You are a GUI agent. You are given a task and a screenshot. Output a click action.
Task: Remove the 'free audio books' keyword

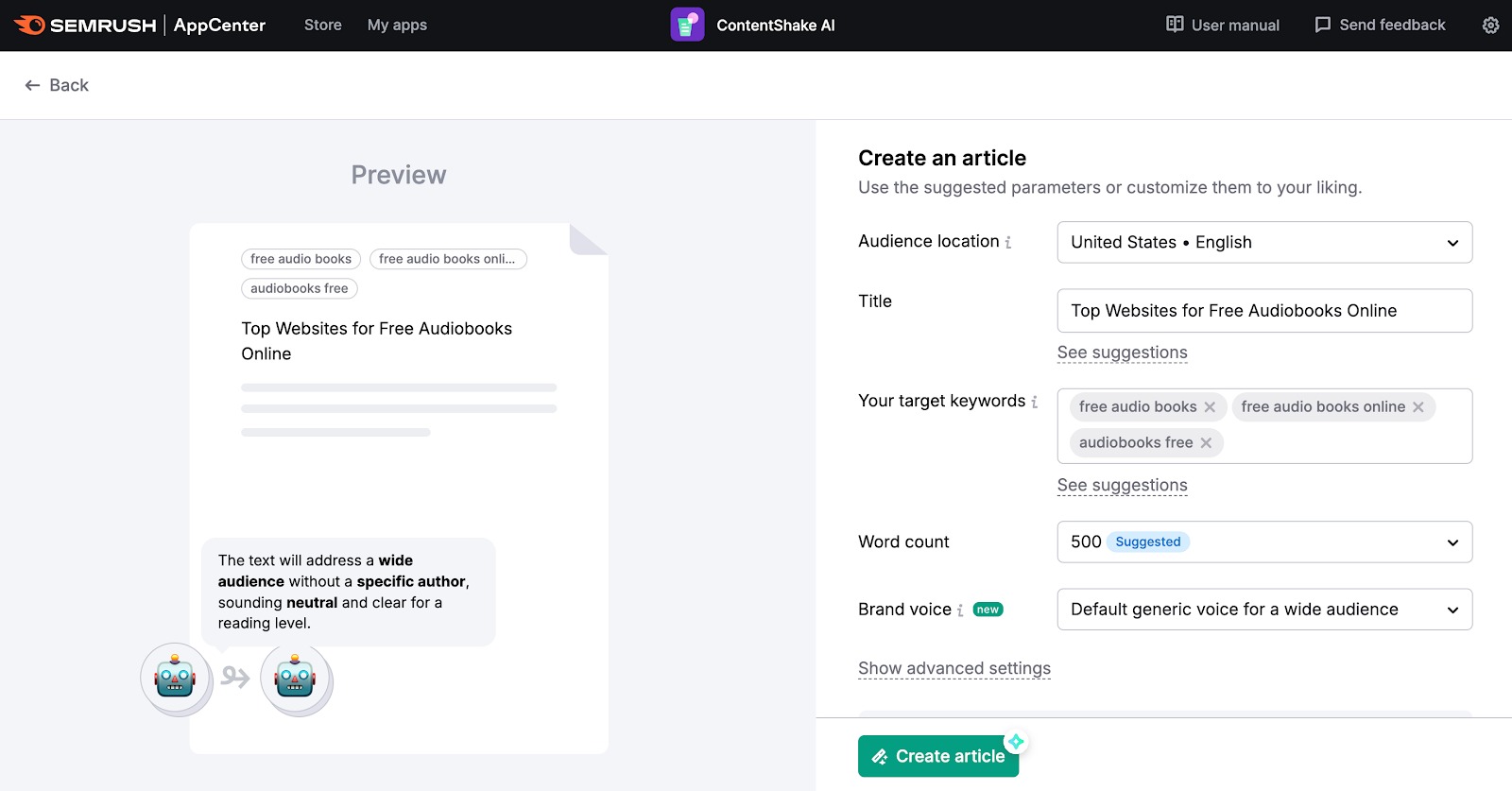(x=1210, y=407)
